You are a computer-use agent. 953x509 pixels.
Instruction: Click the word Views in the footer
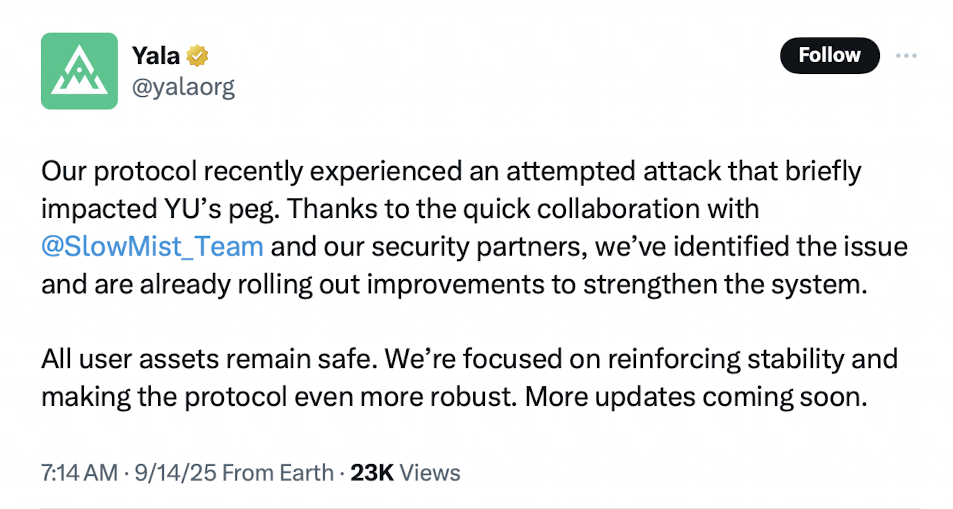[430, 473]
